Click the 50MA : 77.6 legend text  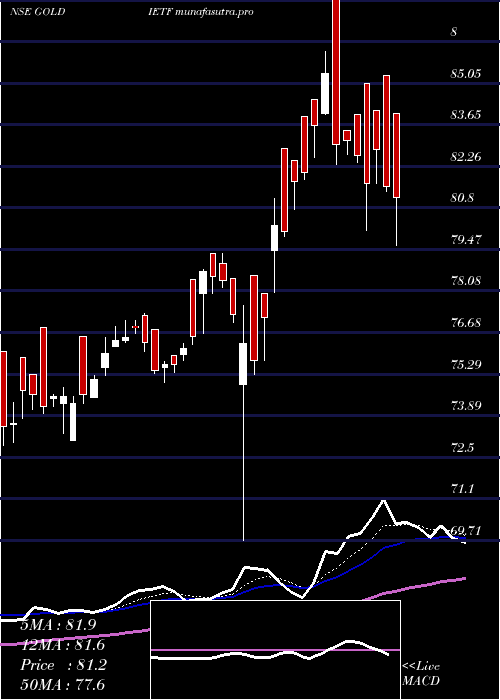pyautogui.click(x=62, y=685)
